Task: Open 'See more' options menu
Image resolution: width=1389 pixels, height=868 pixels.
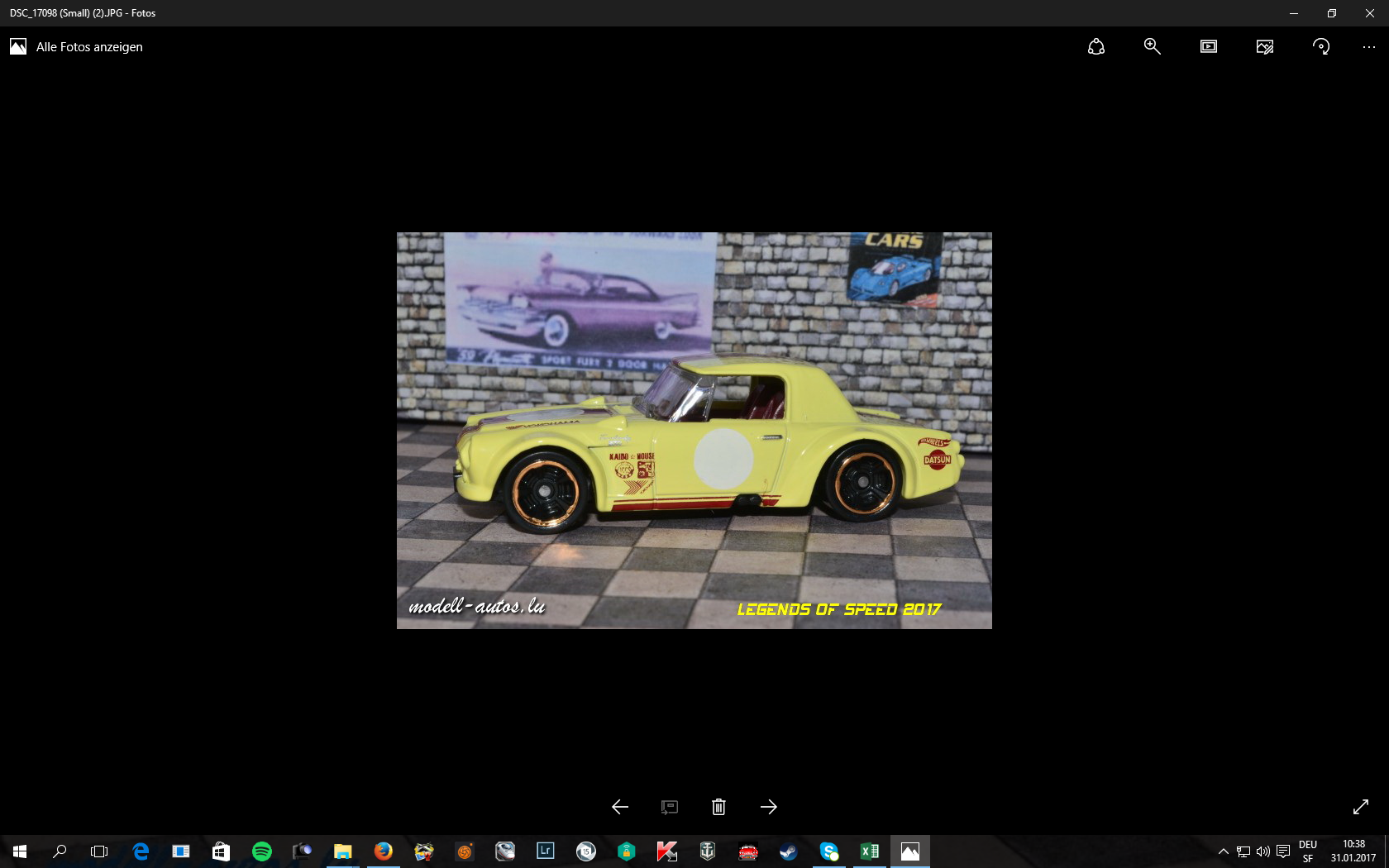Action: 1369,46
